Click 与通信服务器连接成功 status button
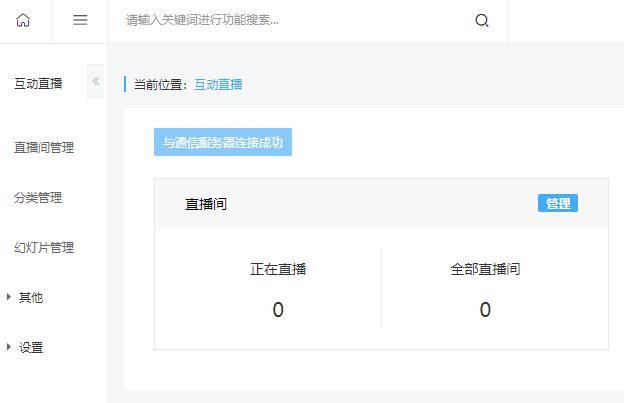 [x=223, y=142]
